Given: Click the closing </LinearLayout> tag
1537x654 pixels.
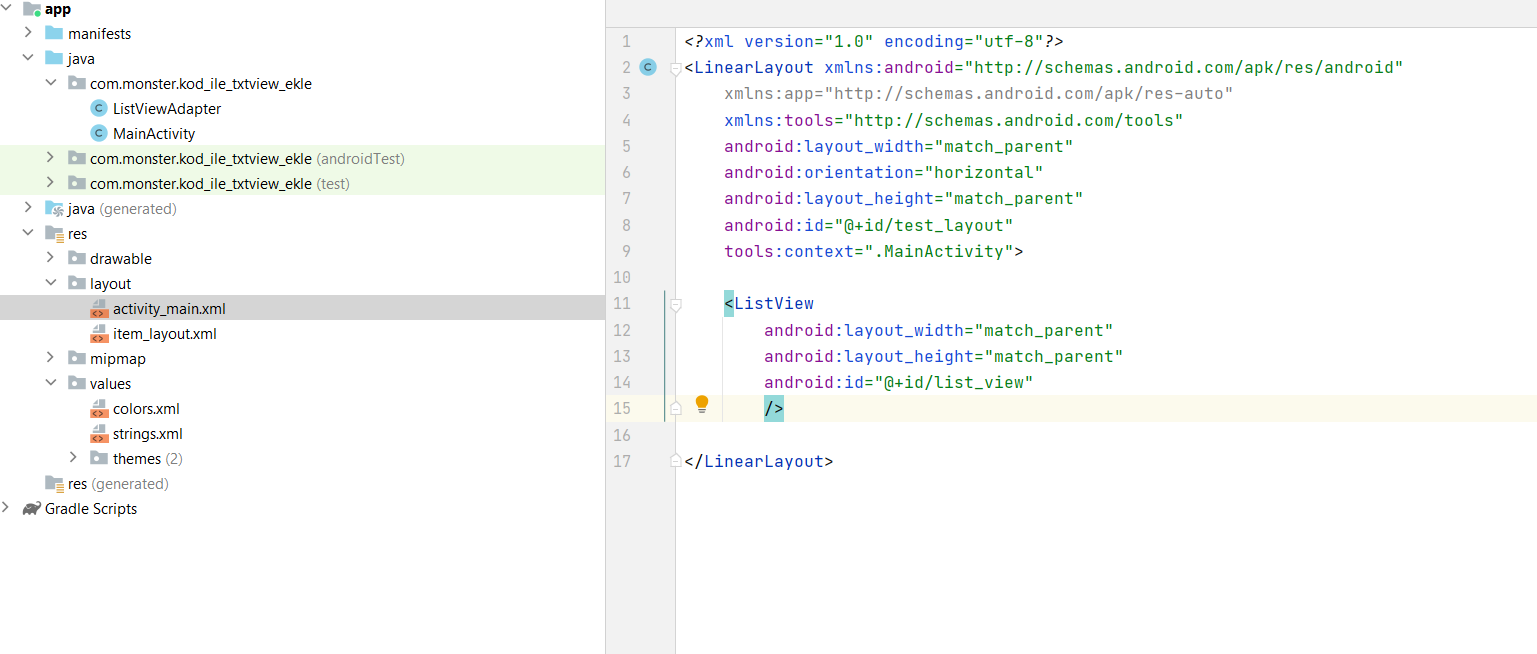Looking at the screenshot, I should tap(759, 461).
